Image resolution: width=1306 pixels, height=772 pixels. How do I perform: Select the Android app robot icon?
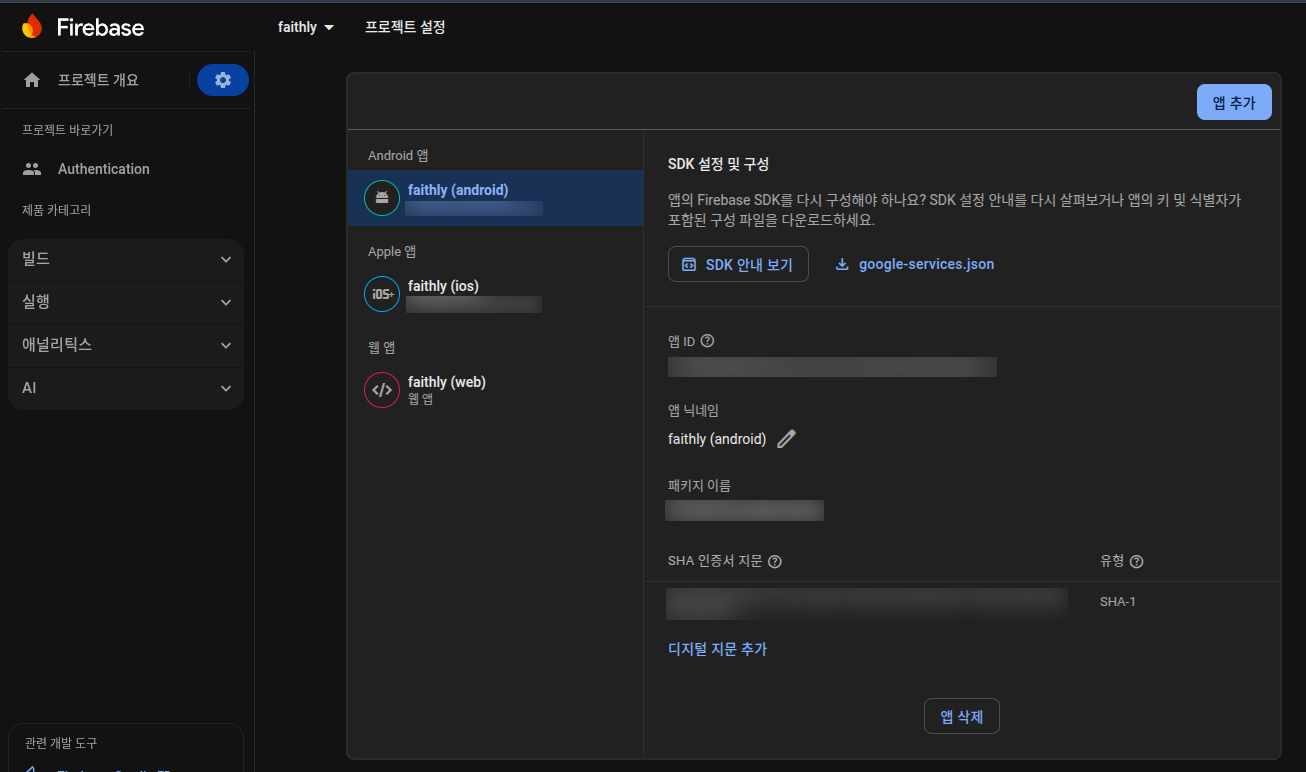point(382,198)
